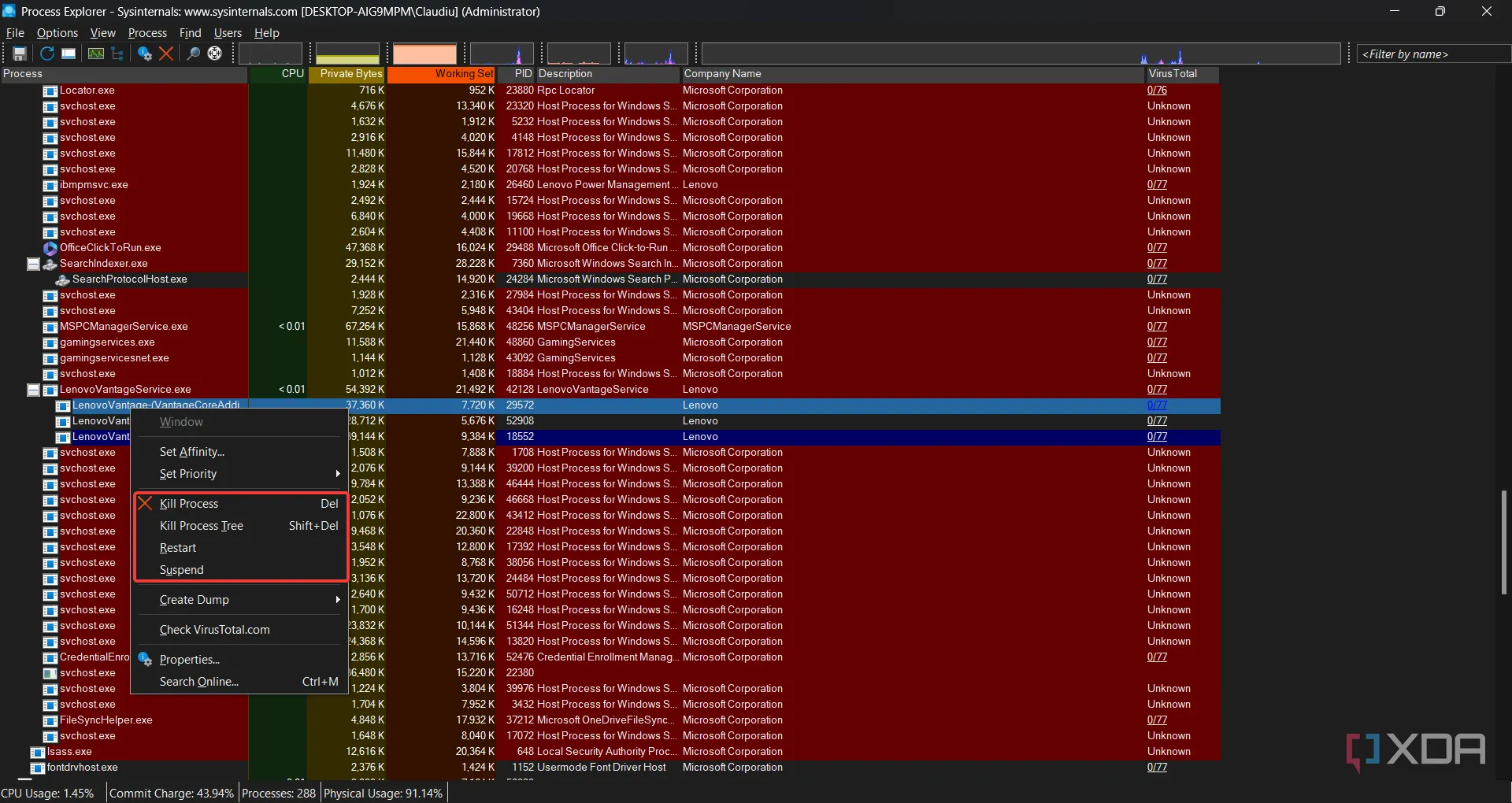Click the Processes: 288 status bar entry
The image size is (1512, 803).
(x=279, y=794)
